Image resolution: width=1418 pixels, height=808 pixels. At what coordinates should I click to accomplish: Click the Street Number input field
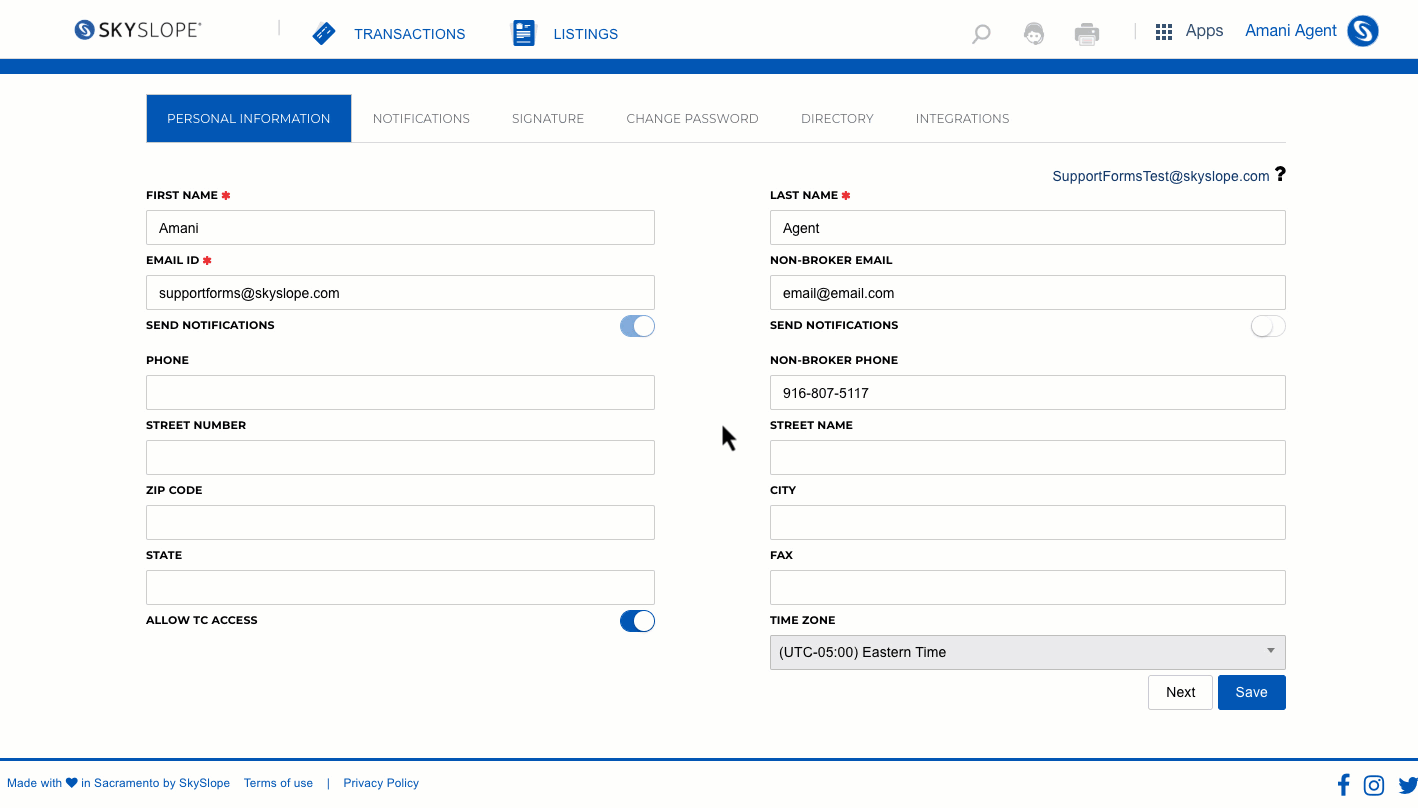400,457
